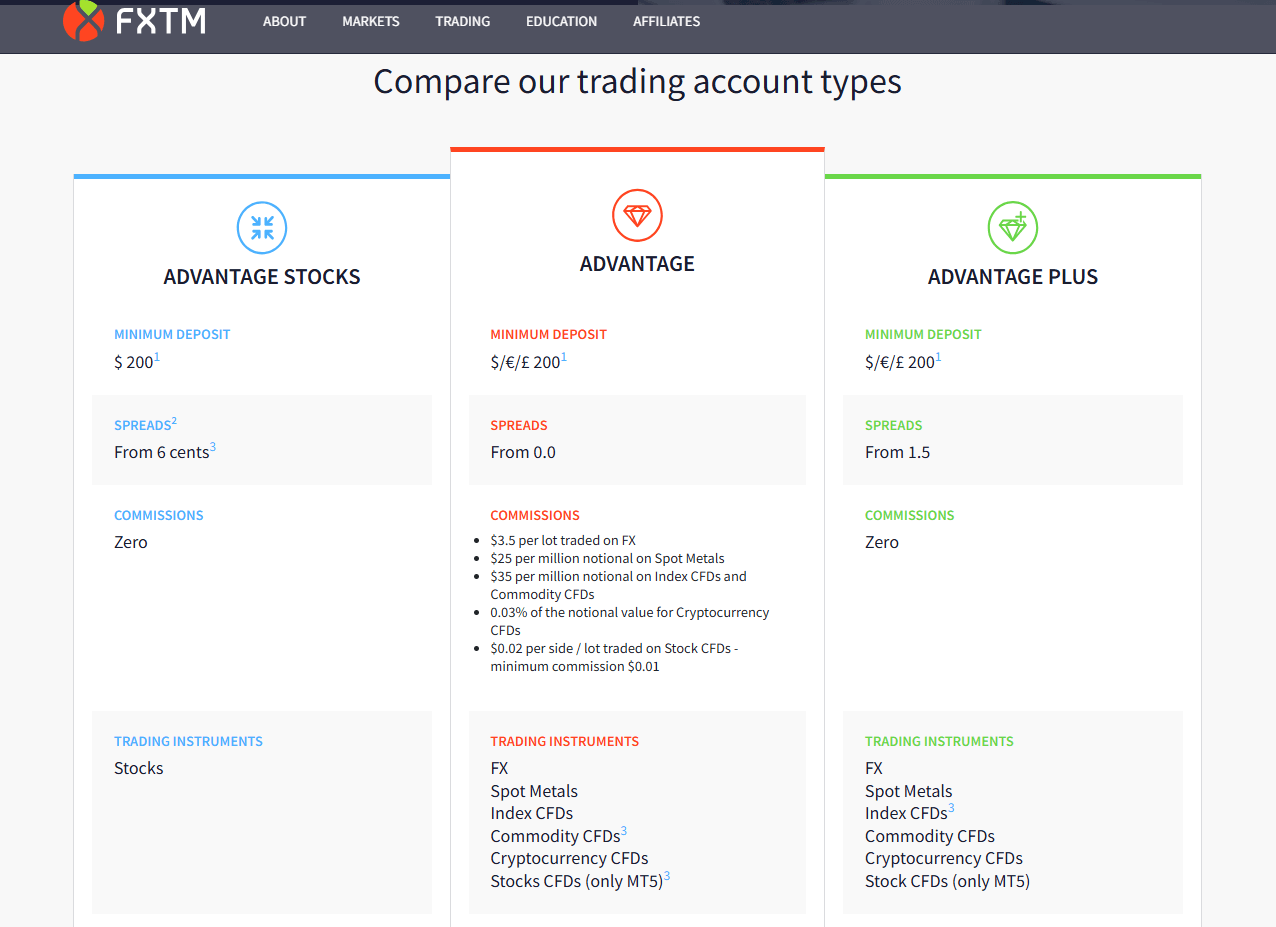
Task: Click footnote 1 next to $ 200
Action: (157, 357)
